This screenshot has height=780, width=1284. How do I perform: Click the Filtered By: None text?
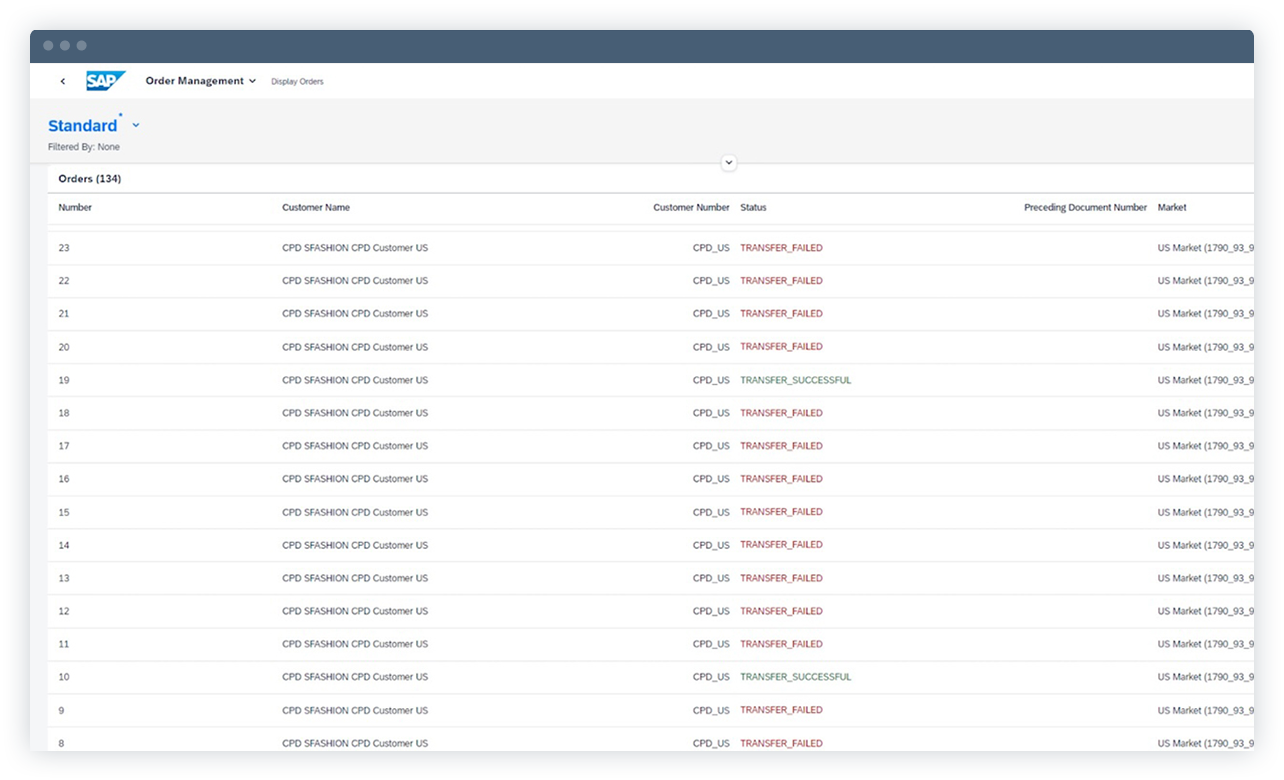click(84, 146)
